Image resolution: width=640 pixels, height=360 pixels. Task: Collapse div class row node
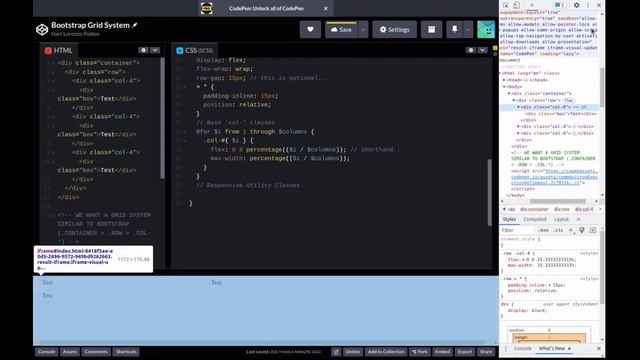514,100
